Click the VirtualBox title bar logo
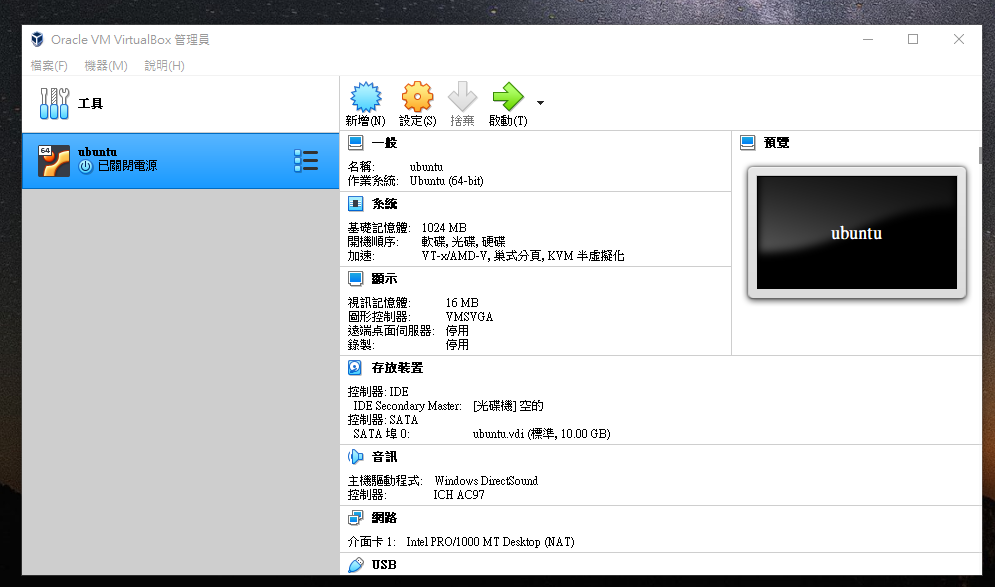This screenshot has width=995, height=587. (37, 39)
